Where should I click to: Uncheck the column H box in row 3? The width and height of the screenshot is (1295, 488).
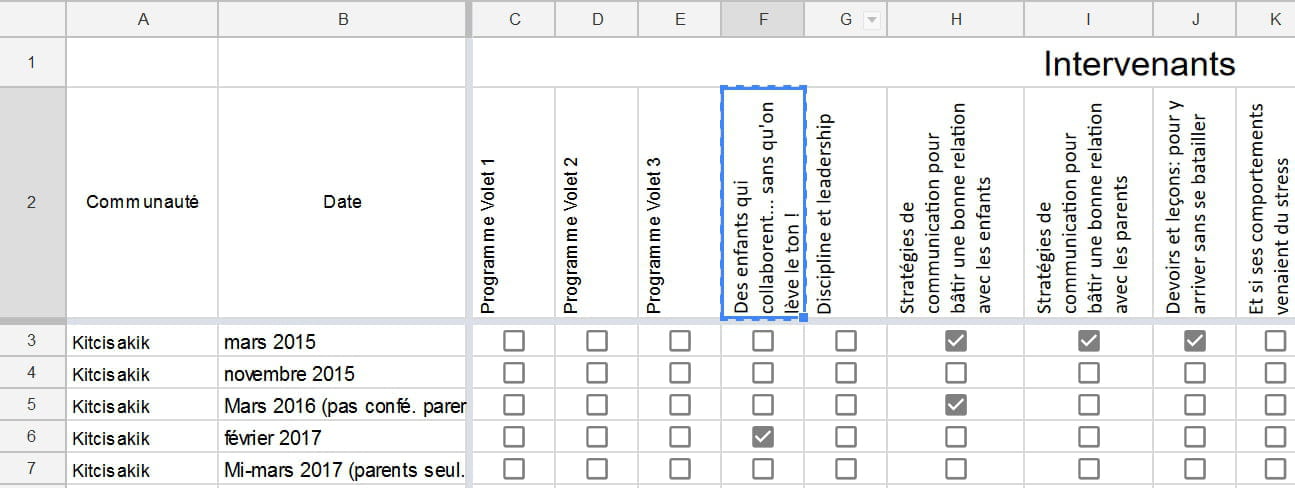(956, 341)
